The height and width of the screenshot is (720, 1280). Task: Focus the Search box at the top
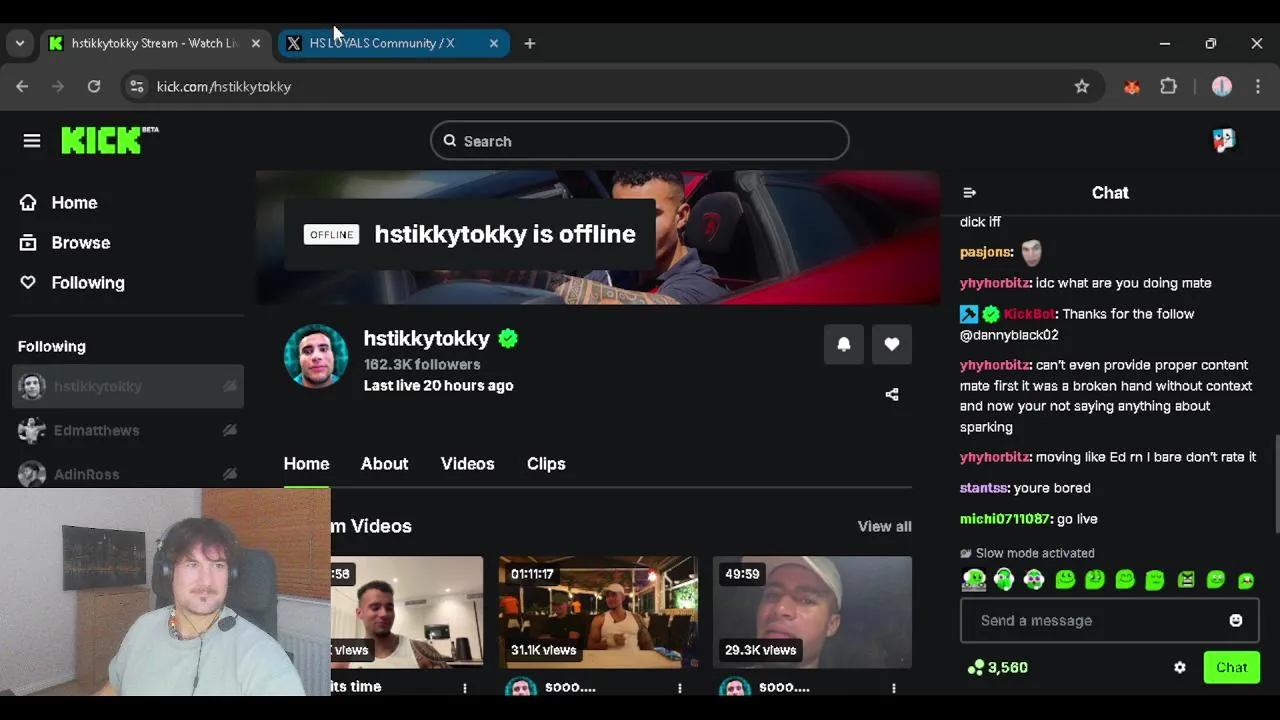640,141
